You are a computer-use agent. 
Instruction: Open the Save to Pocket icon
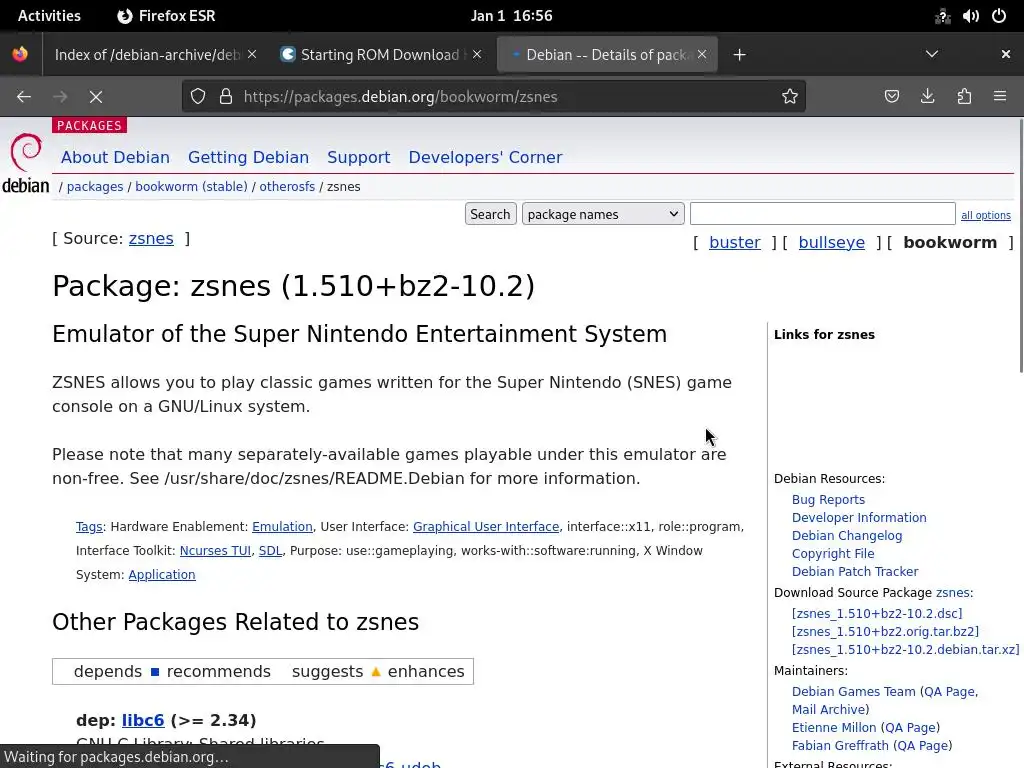891,97
